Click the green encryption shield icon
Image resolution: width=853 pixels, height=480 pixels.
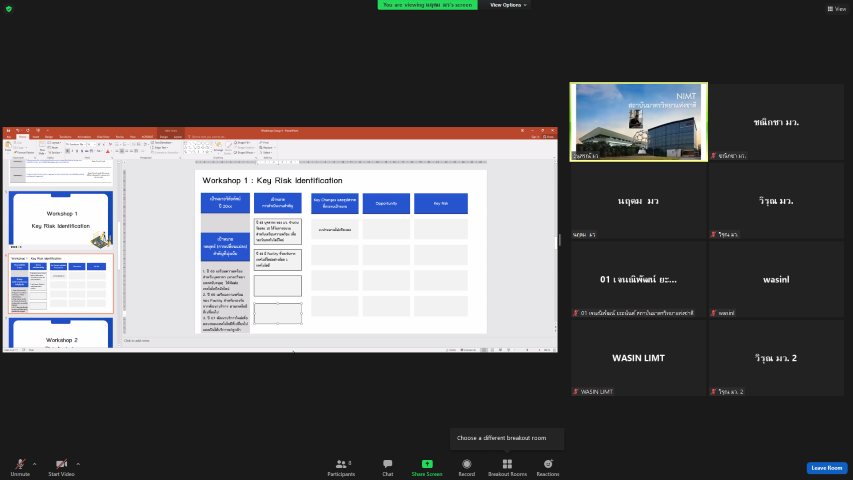point(7,8)
